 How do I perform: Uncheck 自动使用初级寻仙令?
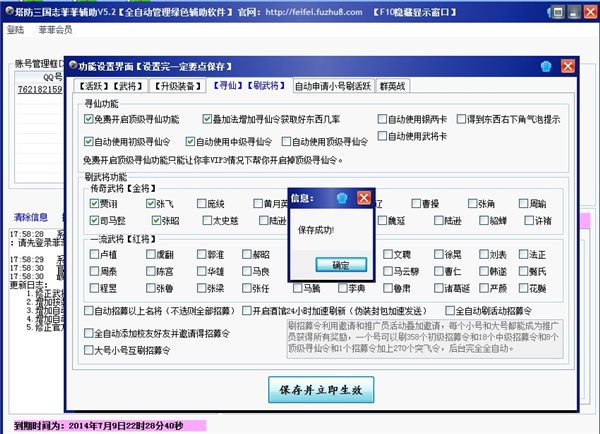tap(88, 142)
